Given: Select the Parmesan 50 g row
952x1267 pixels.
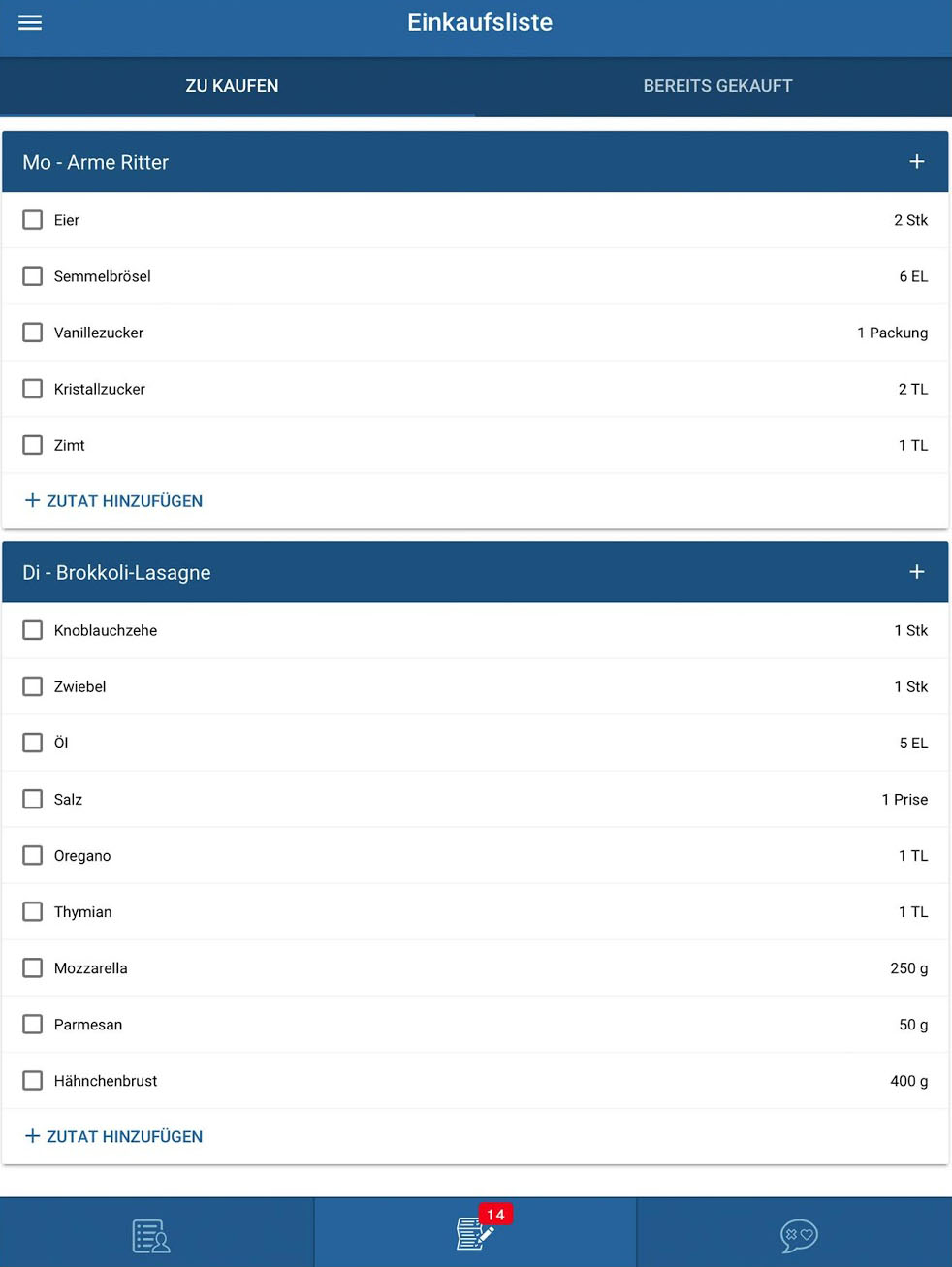Looking at the screenshot, I should [475, 1025].
